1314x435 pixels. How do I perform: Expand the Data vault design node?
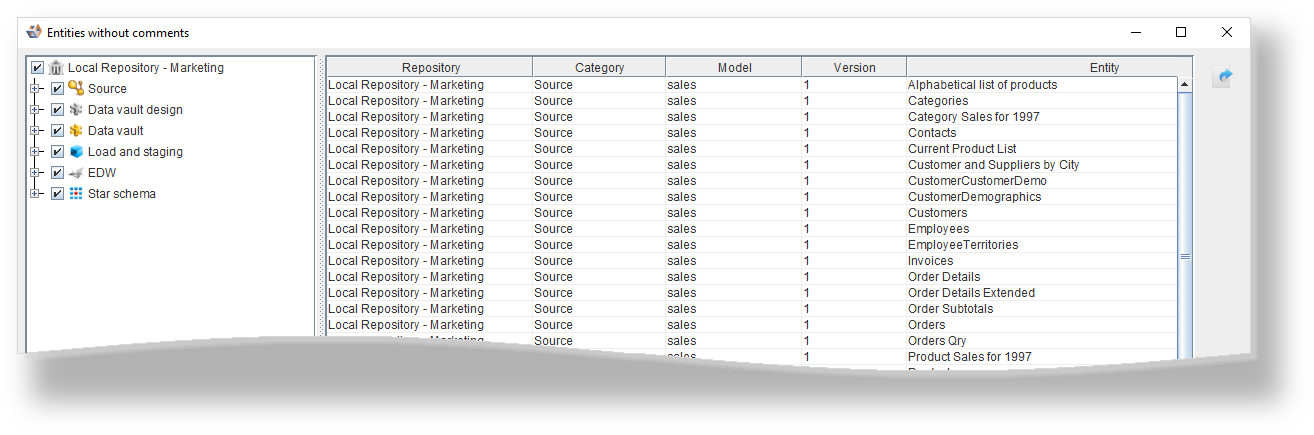pos(36,110)
